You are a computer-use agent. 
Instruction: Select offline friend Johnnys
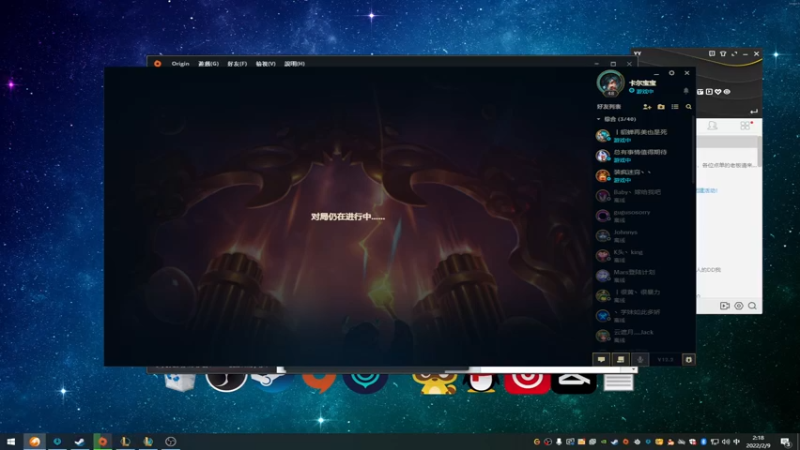click(x=643, y=236)
